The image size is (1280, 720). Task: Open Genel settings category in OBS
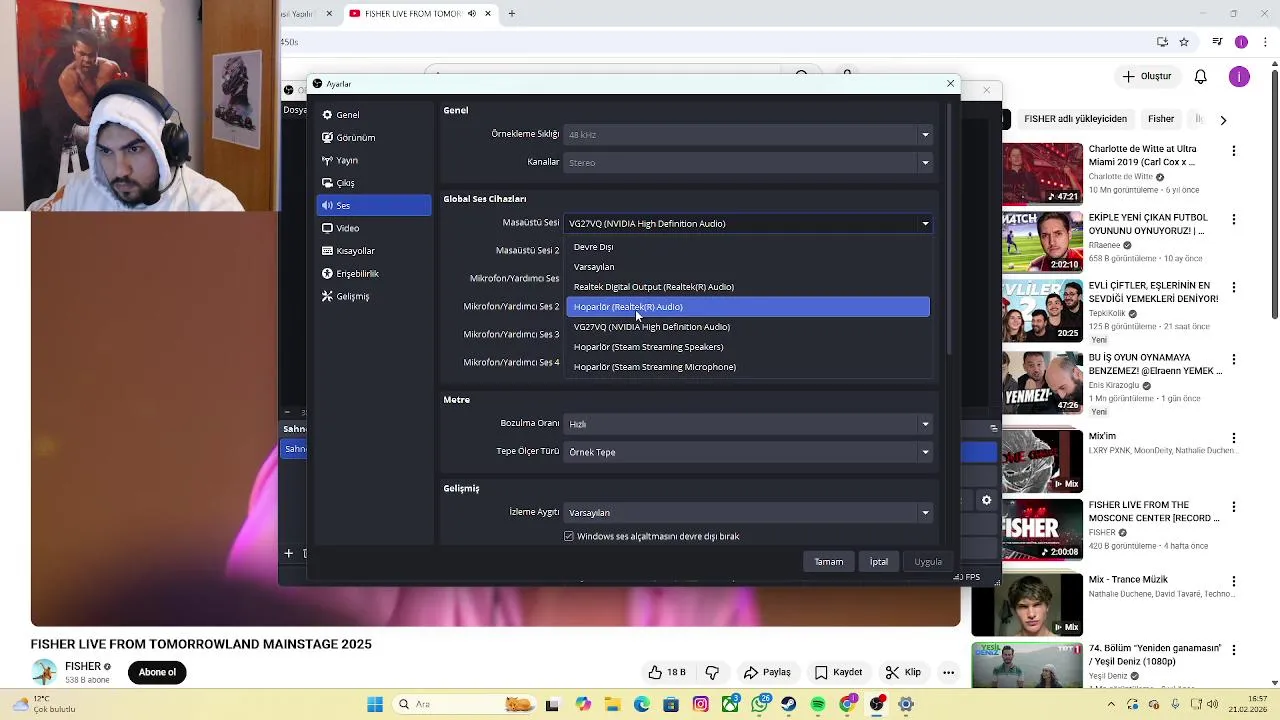pyautogui.click(x=373, y=115)
